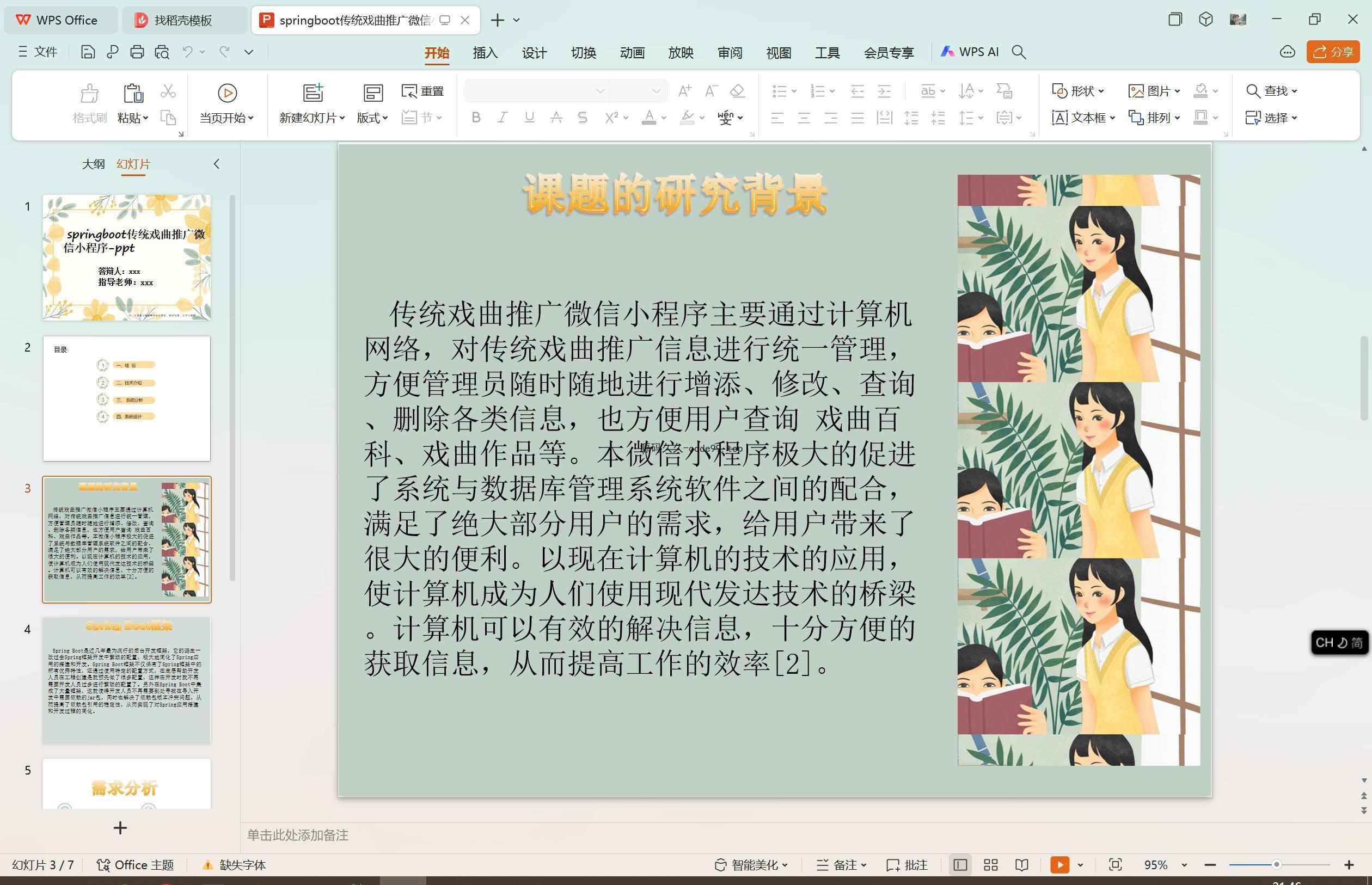Open the Transitions (切换) tab

(x=584, y=52)
